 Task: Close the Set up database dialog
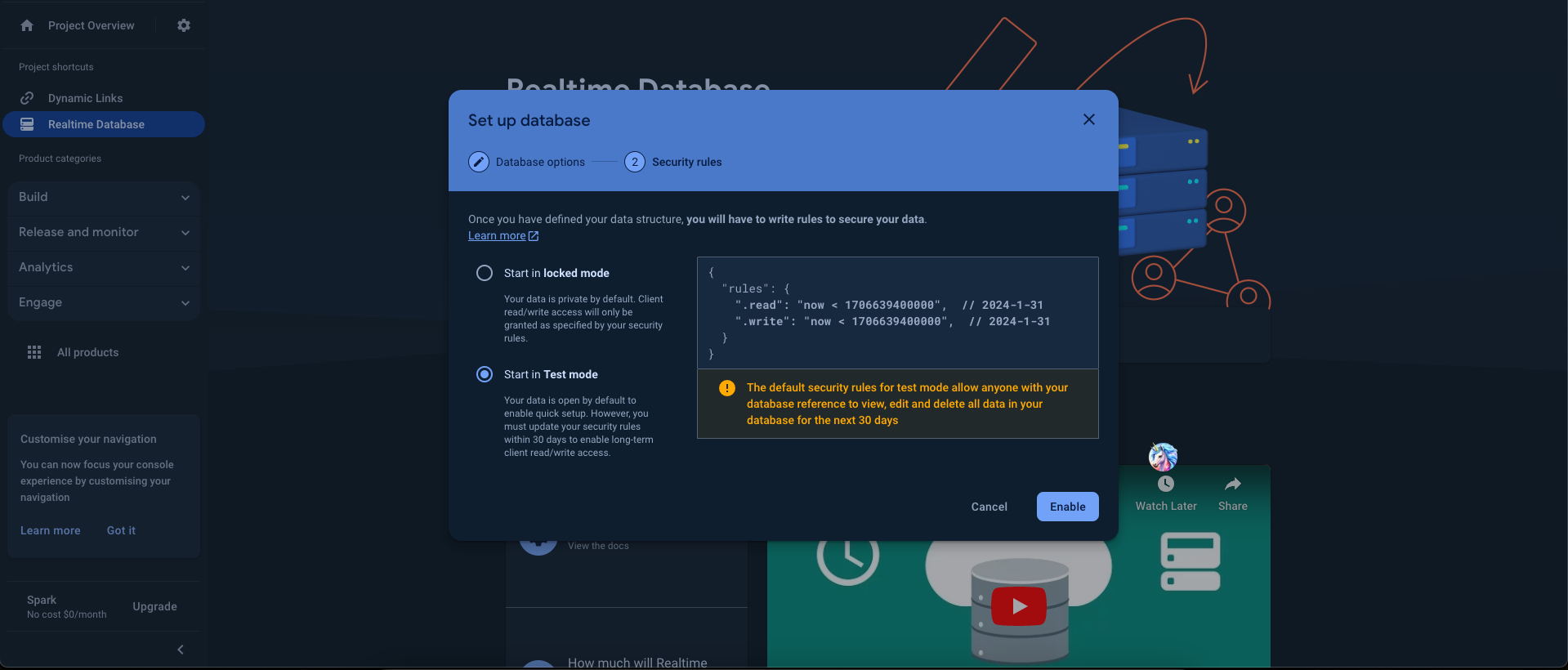1089,119
